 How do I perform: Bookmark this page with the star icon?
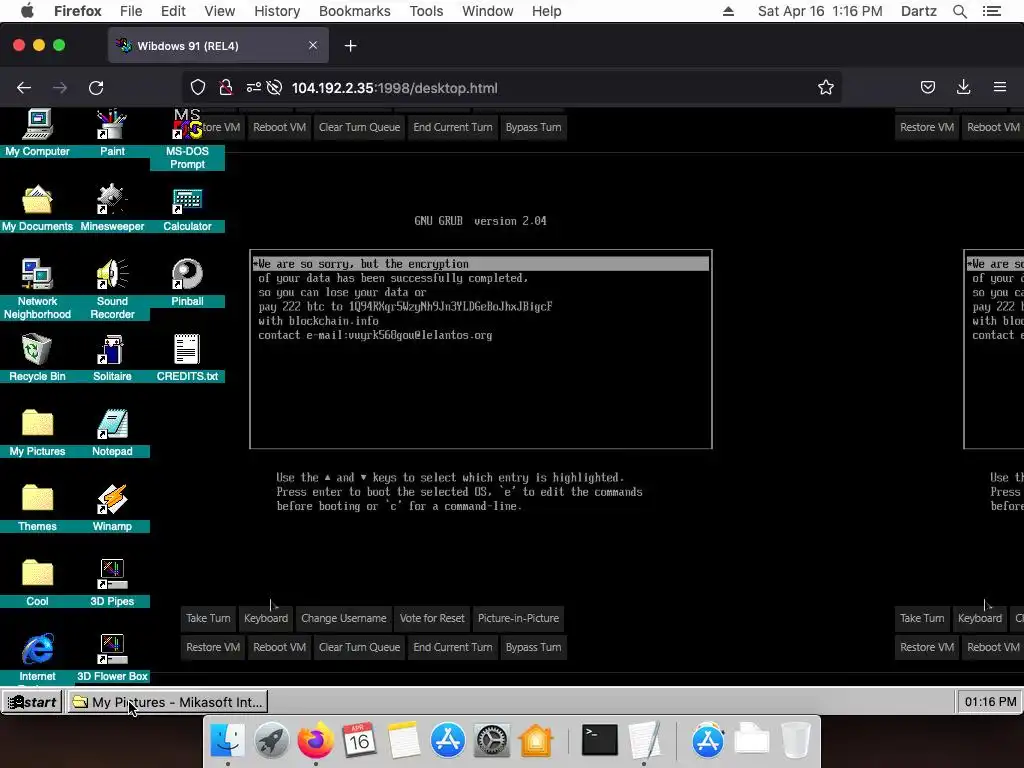(x=825, y=88)
